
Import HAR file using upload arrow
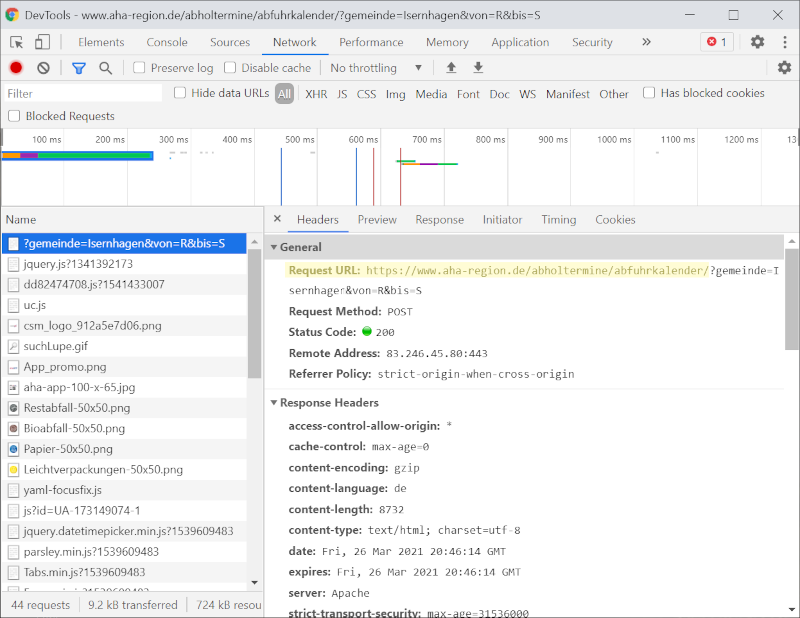(451, 67)
